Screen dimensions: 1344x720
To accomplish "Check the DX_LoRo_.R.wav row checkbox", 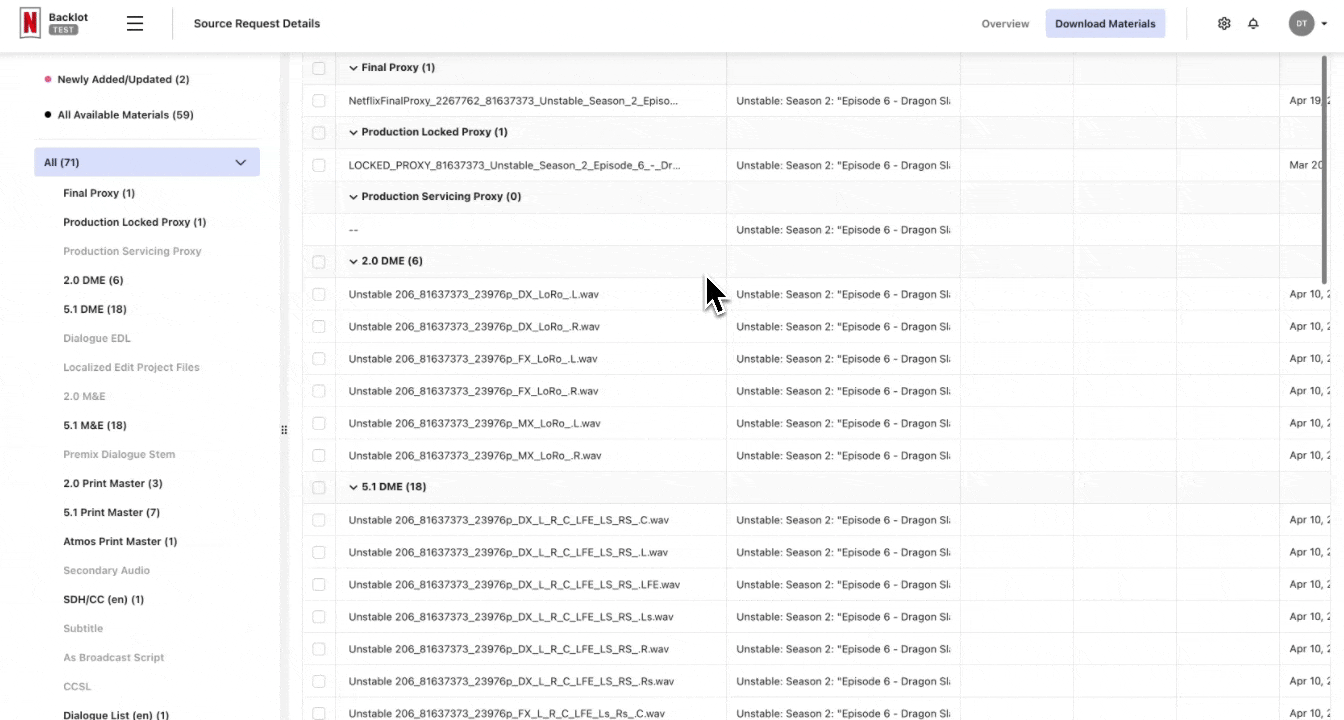I will tap(319, 326).
